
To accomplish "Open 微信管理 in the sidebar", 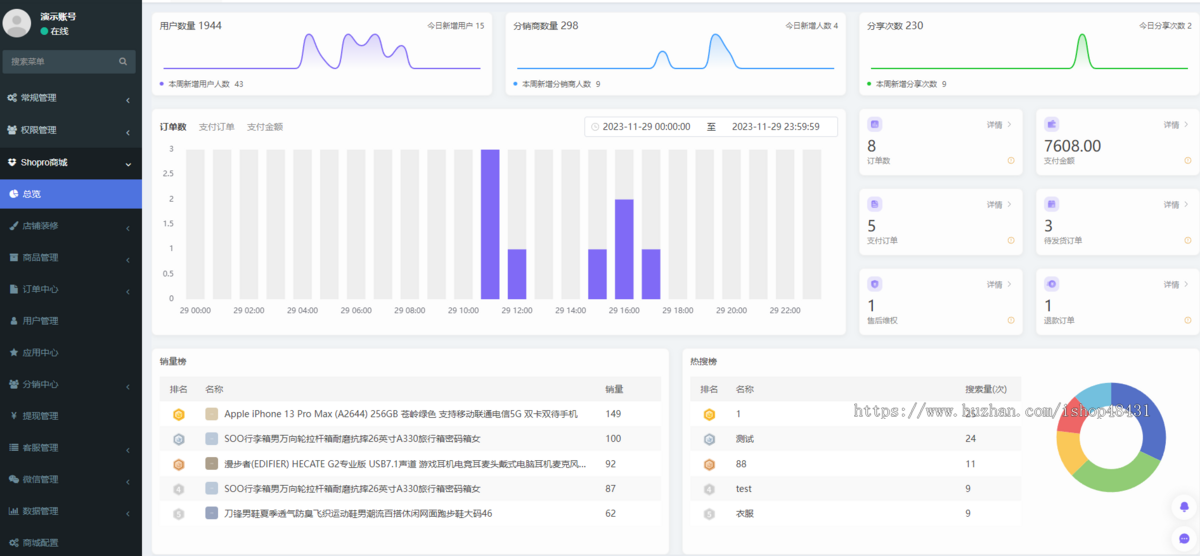I will (71, 479).
